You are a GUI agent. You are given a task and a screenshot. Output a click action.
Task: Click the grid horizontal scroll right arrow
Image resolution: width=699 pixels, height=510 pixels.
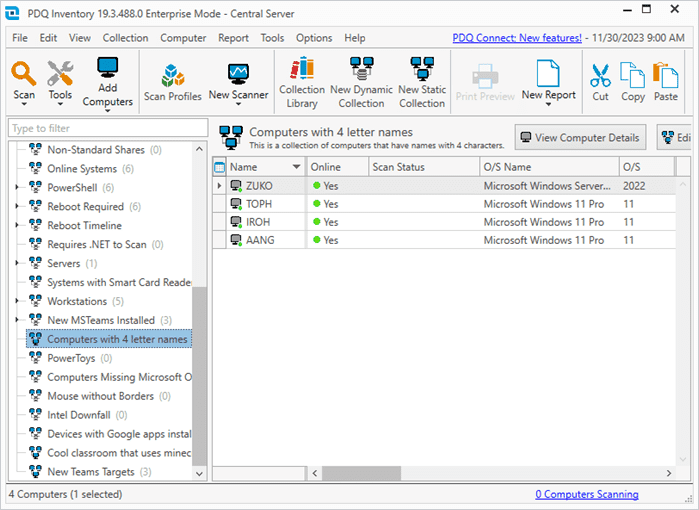click(x=669, y=473)
